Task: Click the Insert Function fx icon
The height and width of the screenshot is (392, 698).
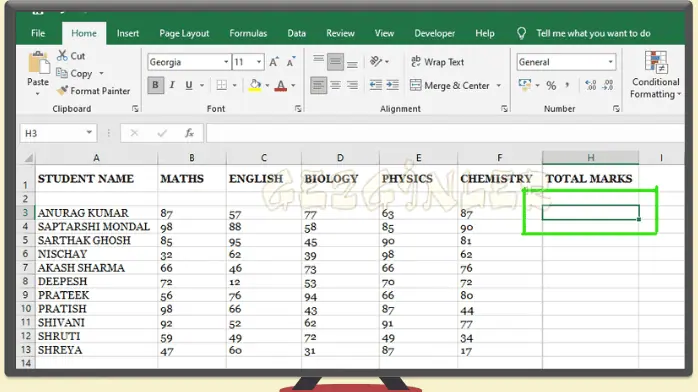Action: pyautogui.click(x=189, y=133)
